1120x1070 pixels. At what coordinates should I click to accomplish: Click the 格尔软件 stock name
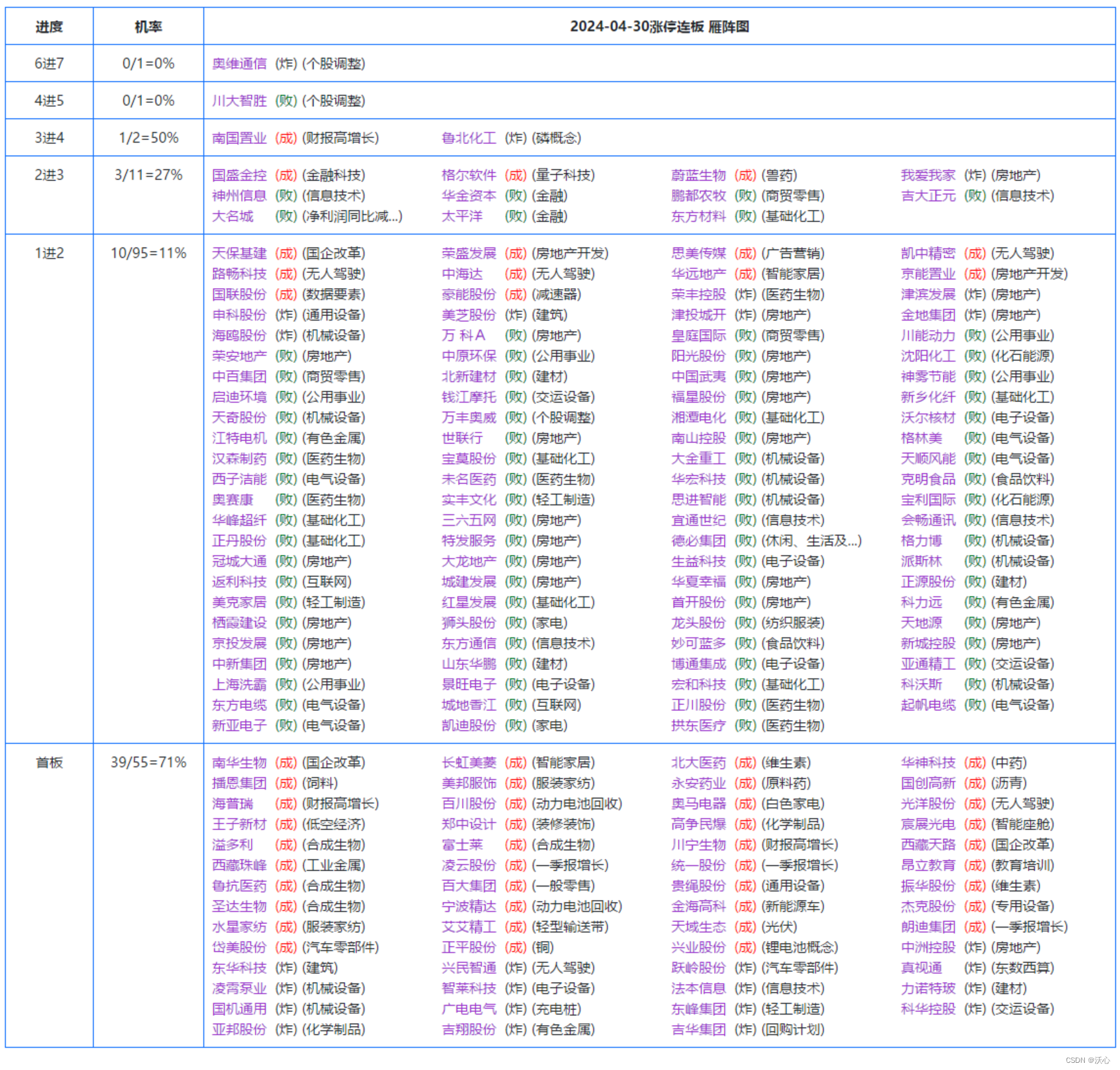click(468, 175)
